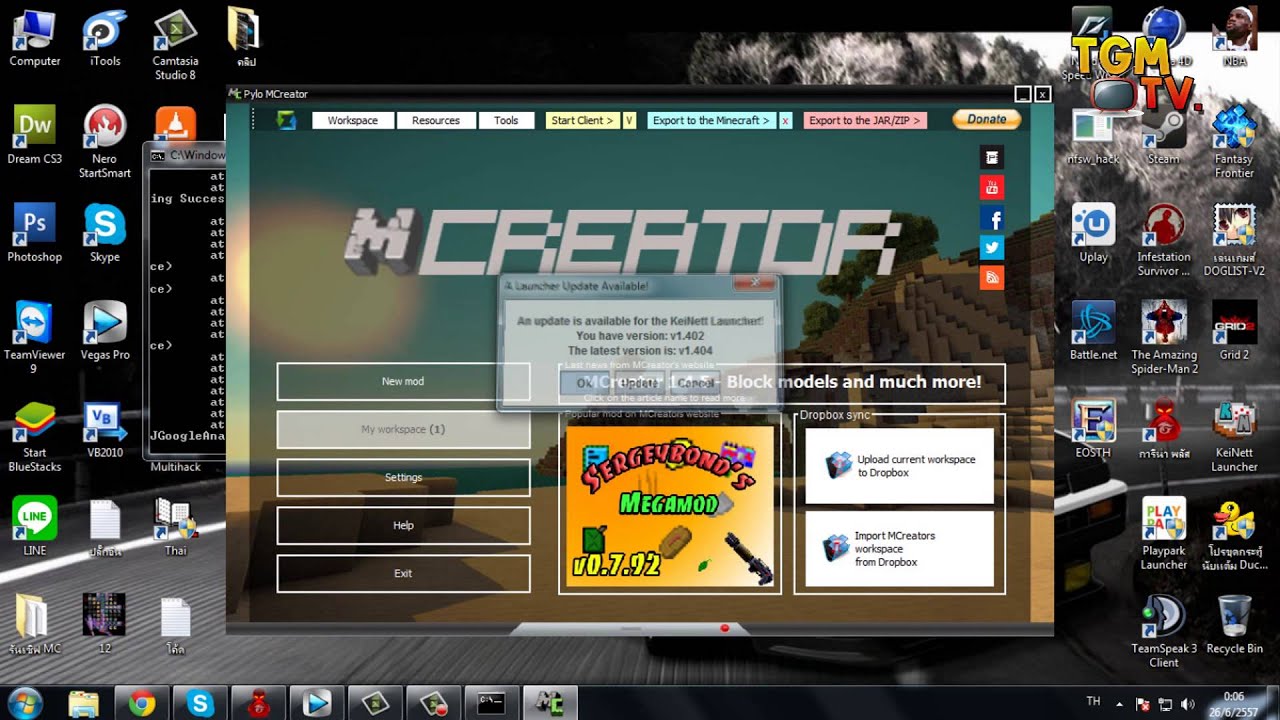Click Upload current workspace to Dropbox

[x=899, y=466]
